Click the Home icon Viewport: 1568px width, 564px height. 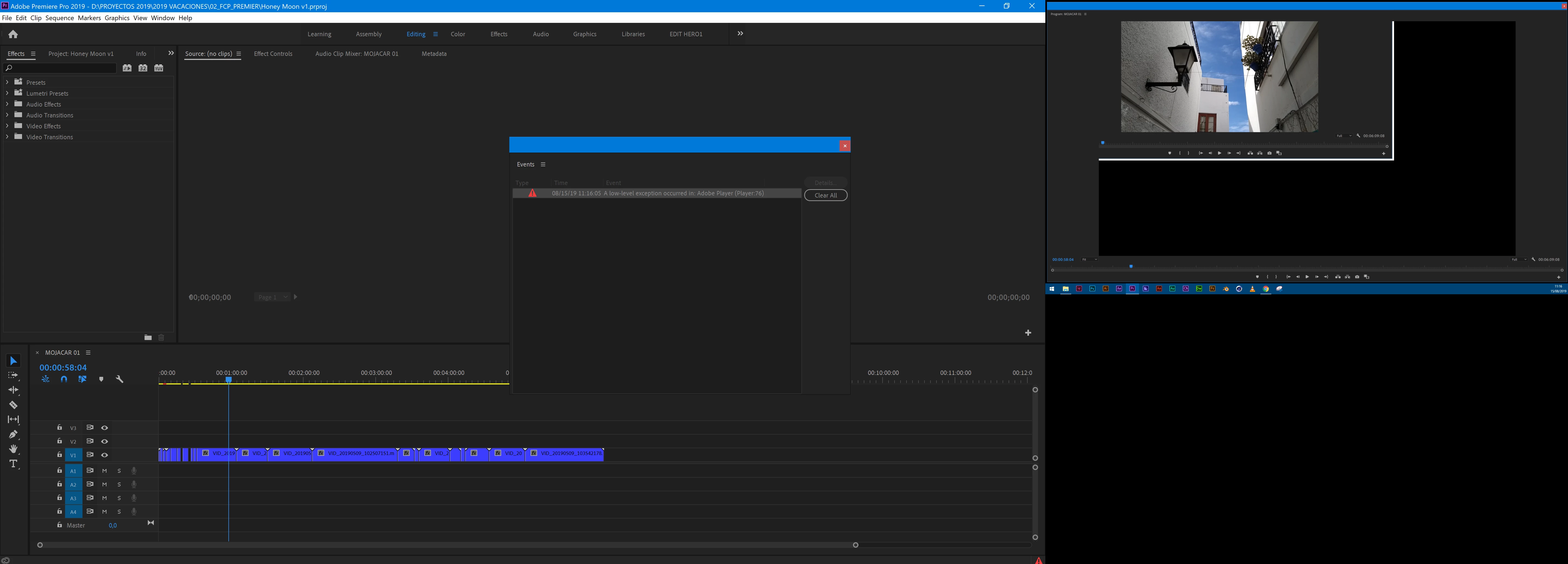click(13, 34)
